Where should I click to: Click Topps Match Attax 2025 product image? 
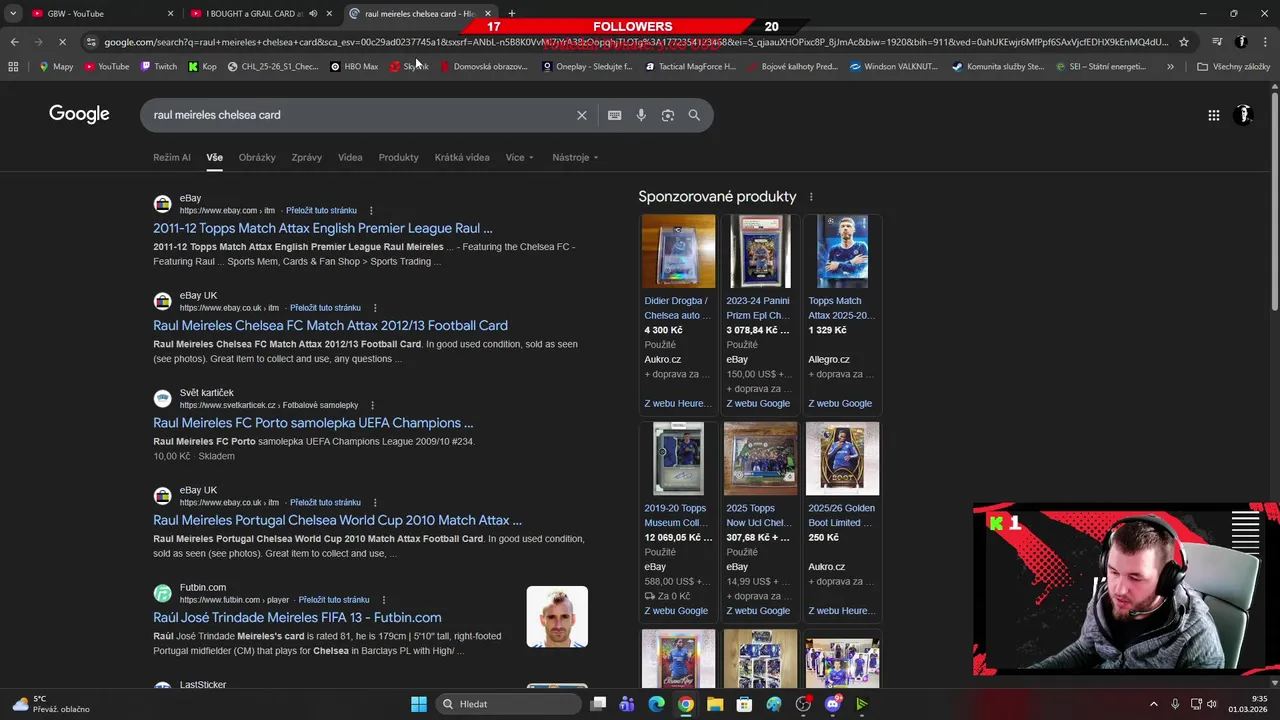pos(842,251)
